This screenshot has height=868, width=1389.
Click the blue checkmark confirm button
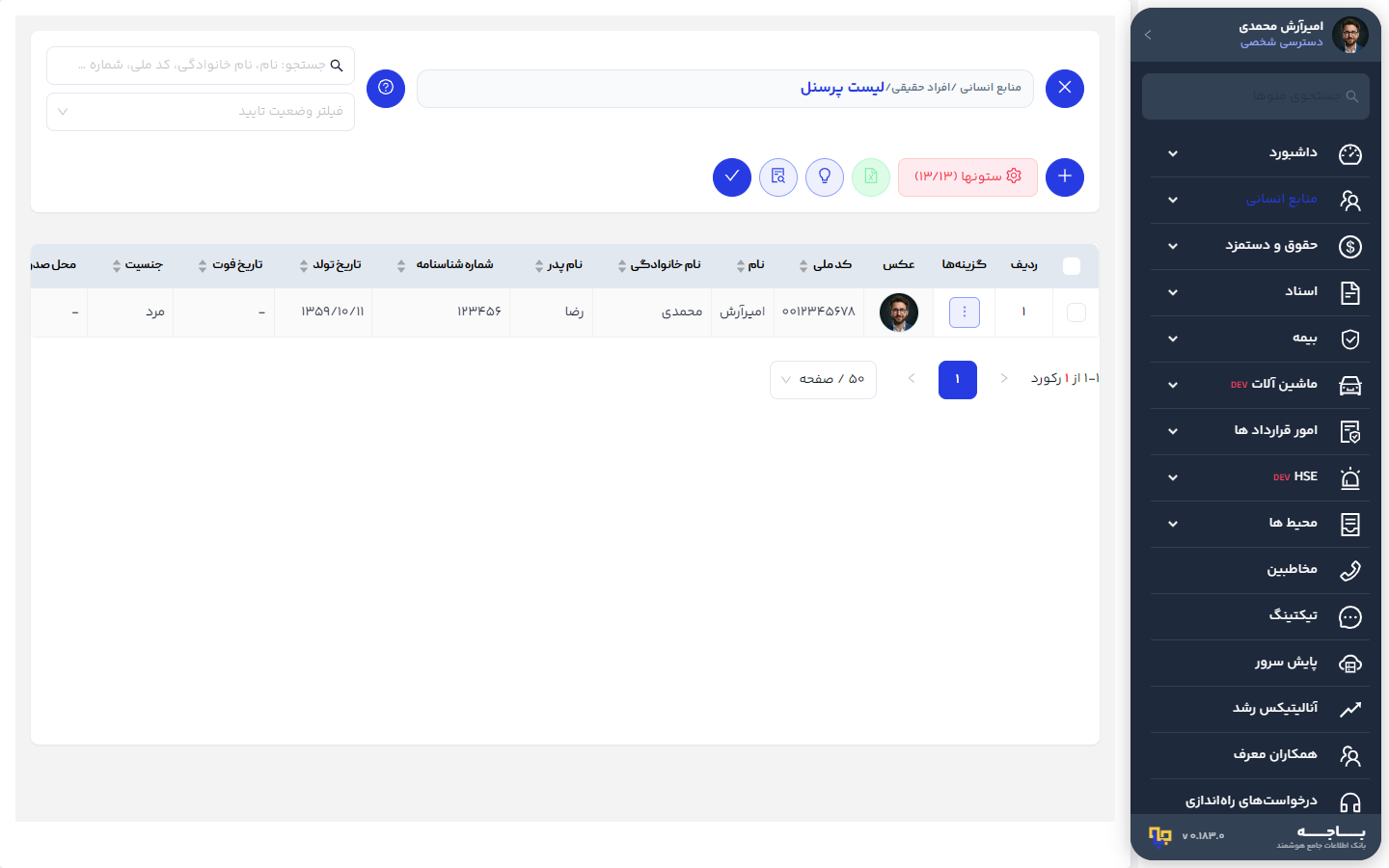[732, 177]
